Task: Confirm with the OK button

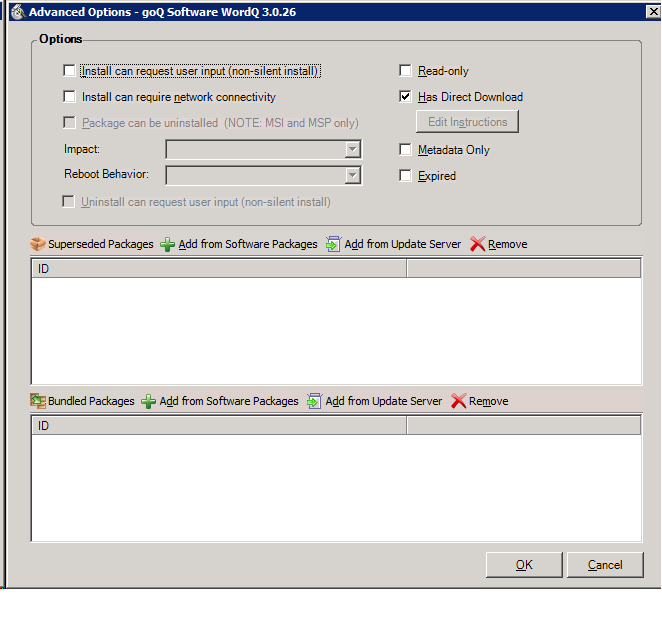Action: [x=524, y=565]
